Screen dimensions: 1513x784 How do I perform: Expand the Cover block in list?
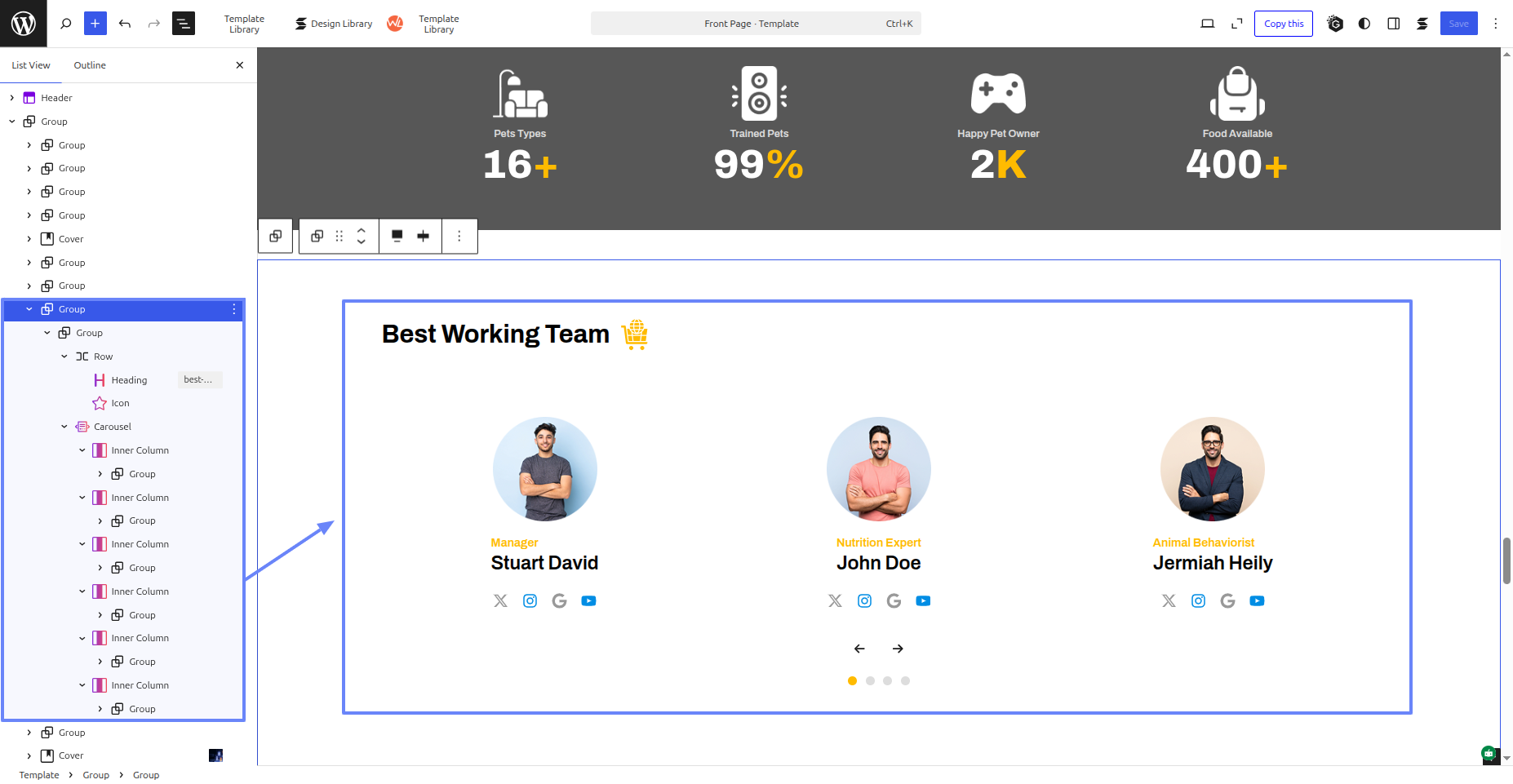(x=29, y=239)
